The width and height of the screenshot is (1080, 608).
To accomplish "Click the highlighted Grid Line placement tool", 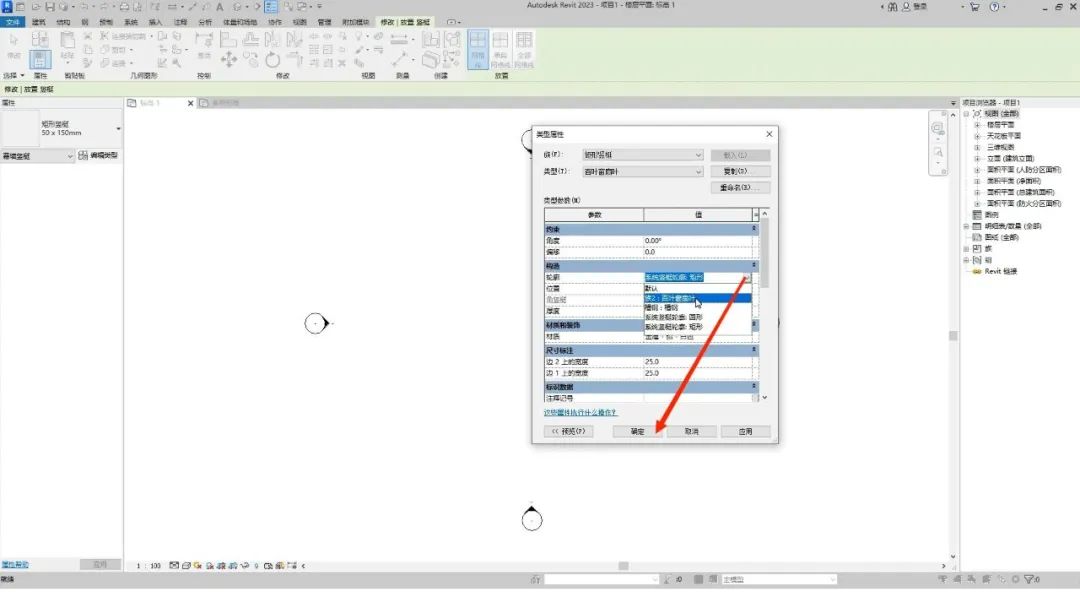I will (477, 48).
